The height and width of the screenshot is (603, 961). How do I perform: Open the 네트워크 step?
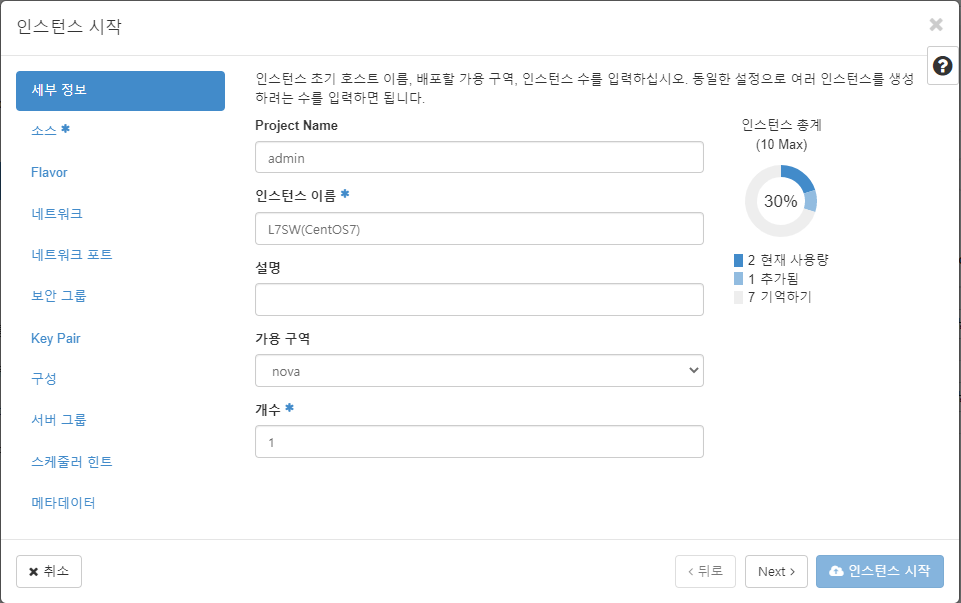pyautogui.click(x=56, y=214)
